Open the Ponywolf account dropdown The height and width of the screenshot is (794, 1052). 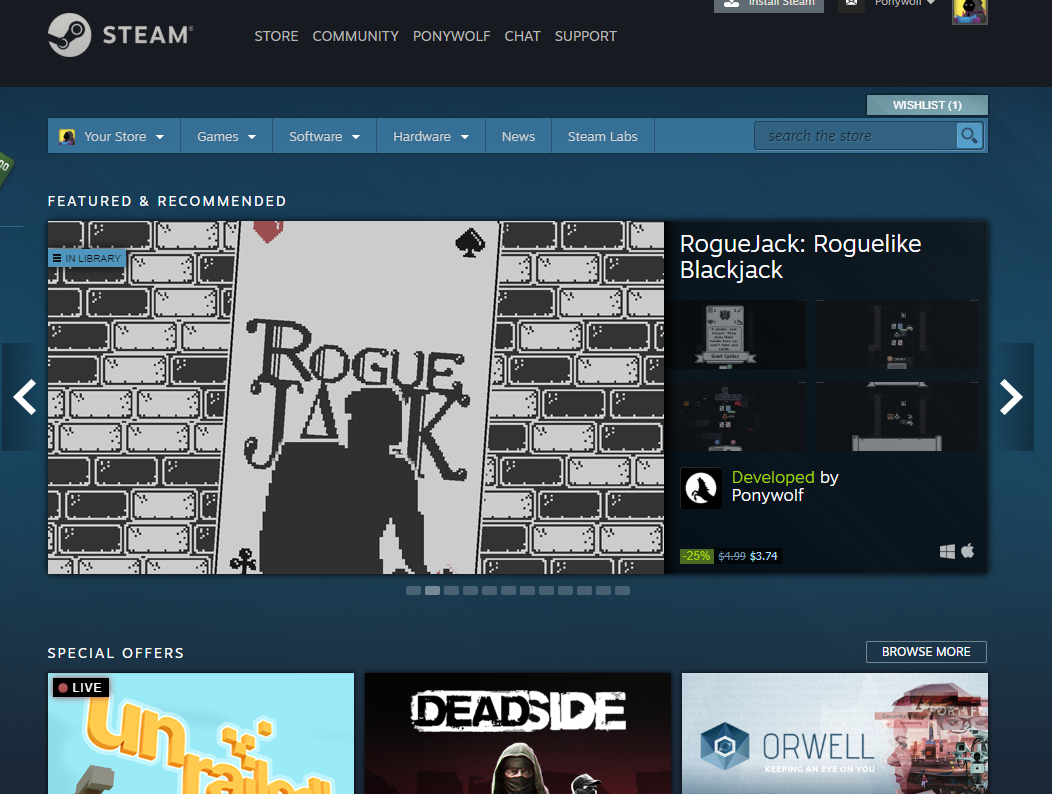pyautogui.click(x=904, y=4)
